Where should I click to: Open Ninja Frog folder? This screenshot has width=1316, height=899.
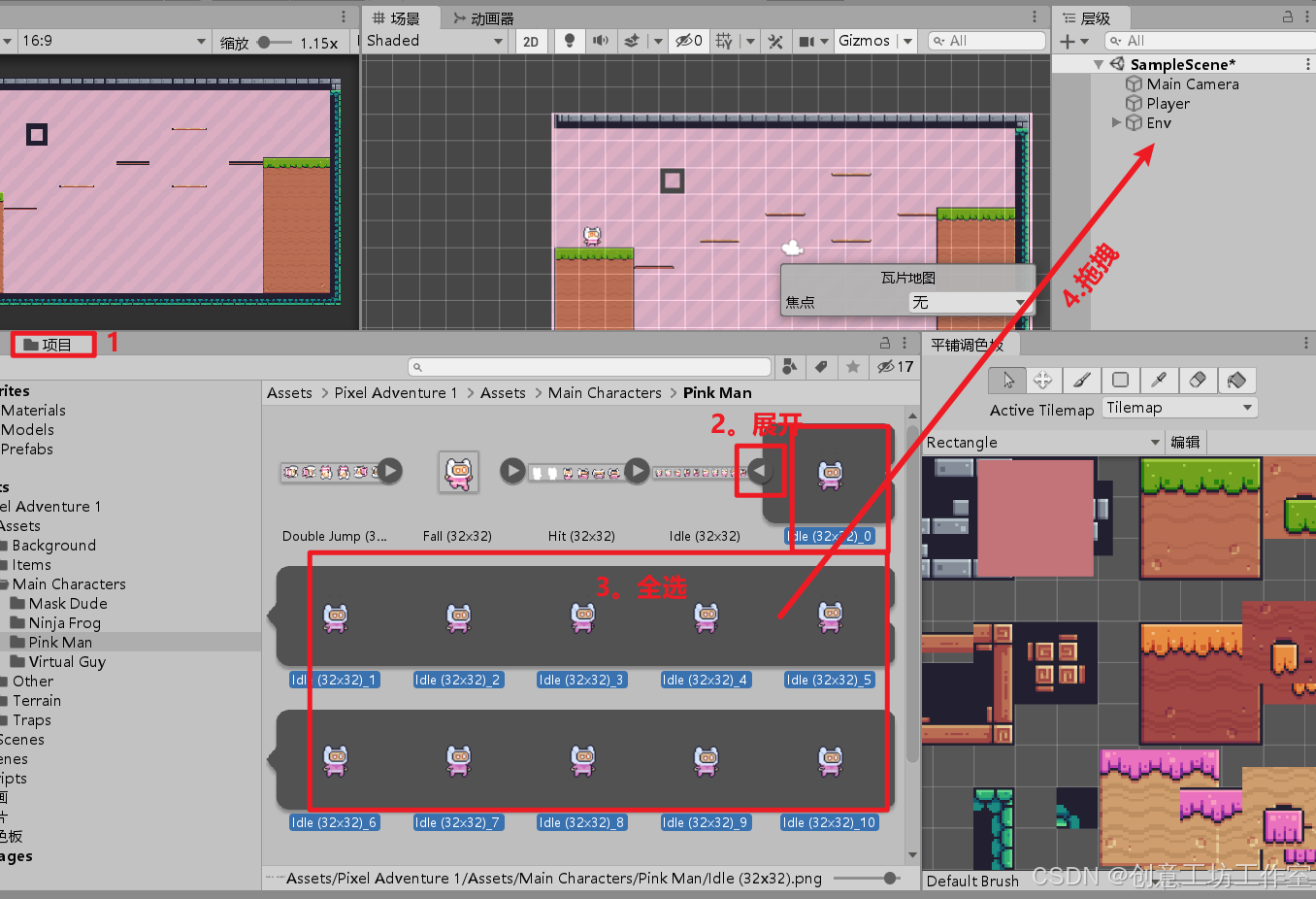(x=64, y=623)
